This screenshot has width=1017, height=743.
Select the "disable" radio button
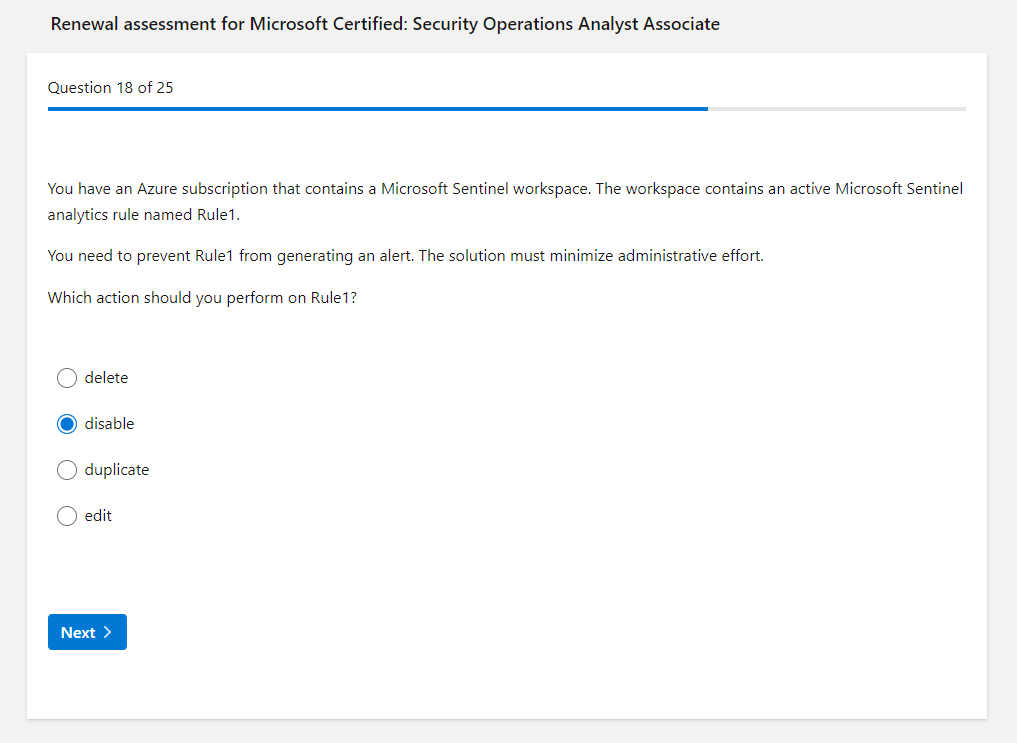point(67,424)
